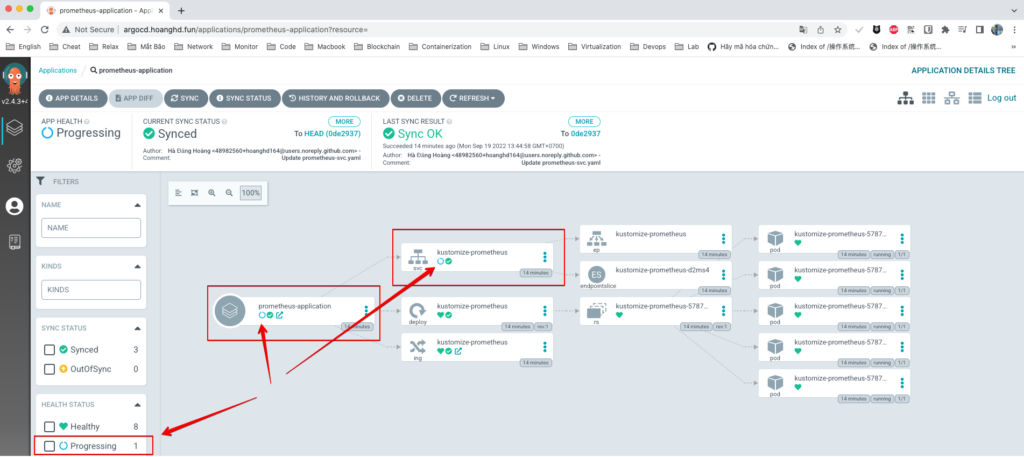Click external link icon on ing node
Screen dimensions: 1024x457
tap(458, 351)
